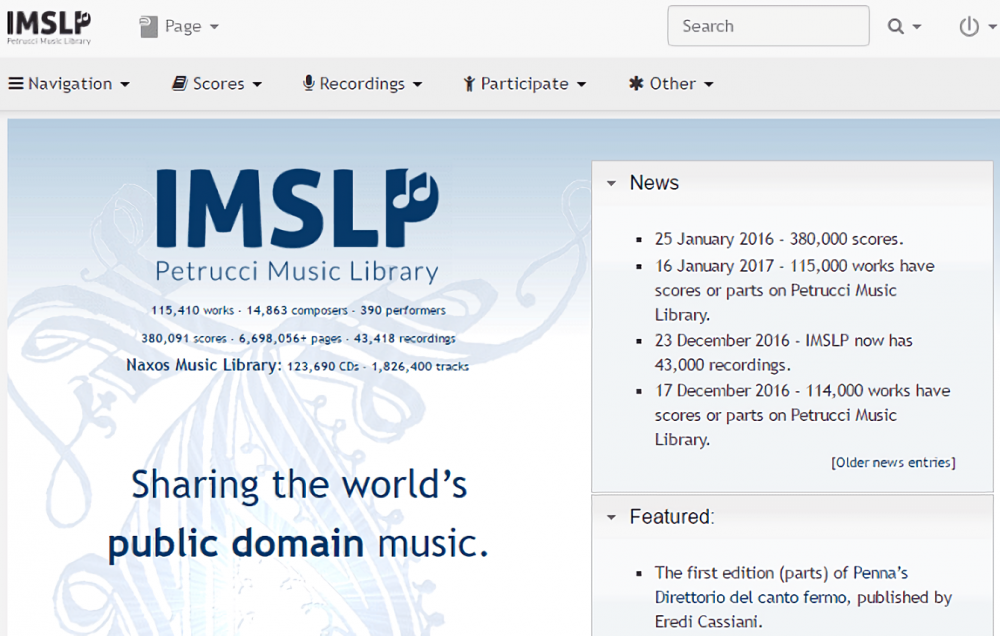Click the Older news entries link
The width and height of the screenshot is (1000, 636).
(x=893, y=462)
